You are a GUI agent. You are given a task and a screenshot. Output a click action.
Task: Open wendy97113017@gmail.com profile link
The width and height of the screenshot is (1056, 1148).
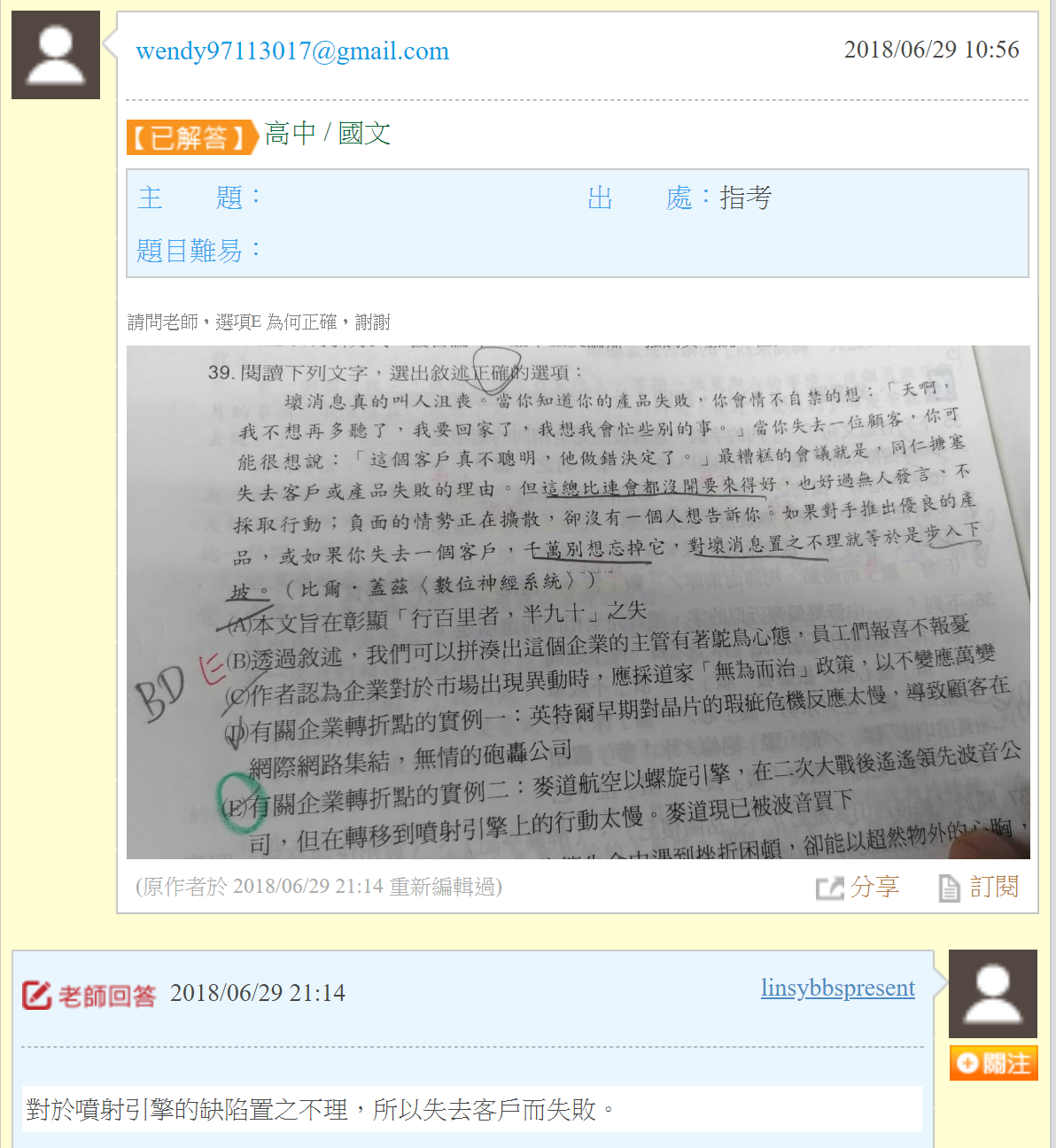[x=292, y=51]
